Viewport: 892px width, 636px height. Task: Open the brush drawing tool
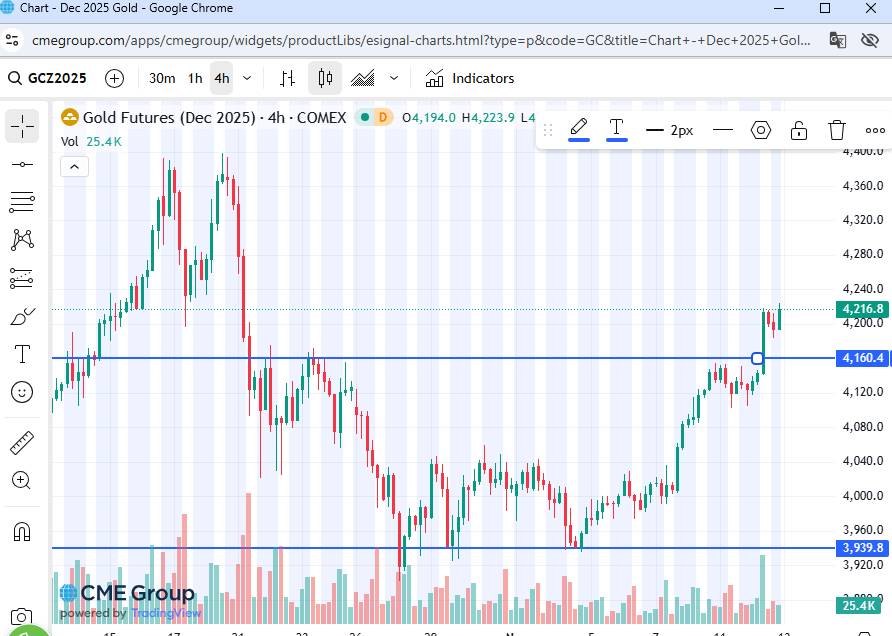22,317
